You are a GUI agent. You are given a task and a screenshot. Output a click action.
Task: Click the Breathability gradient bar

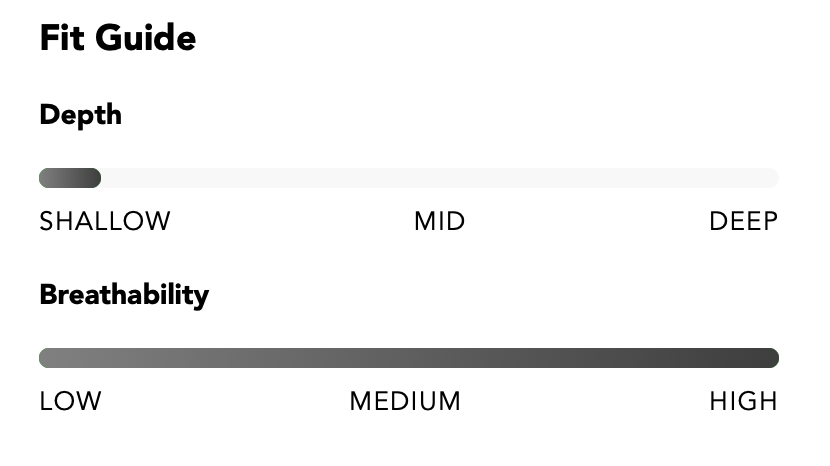point(409,358)
